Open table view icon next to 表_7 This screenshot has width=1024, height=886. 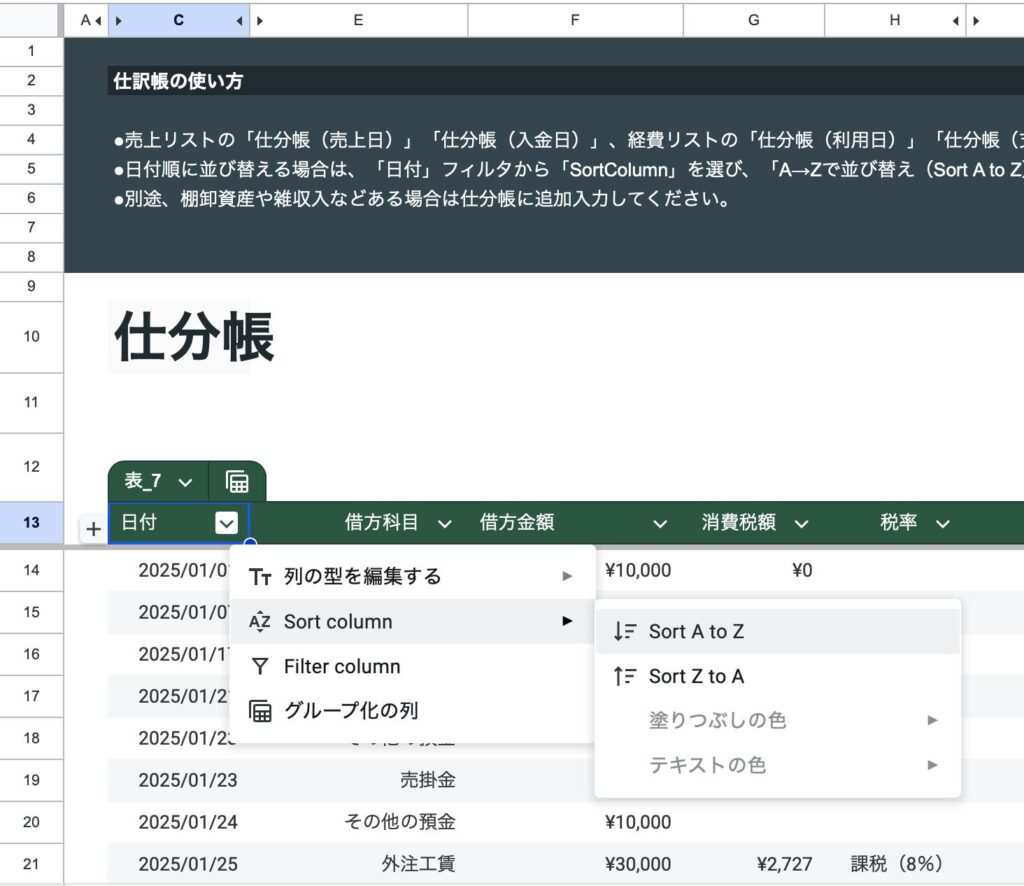pyautogui.click(x=237, y=482)
